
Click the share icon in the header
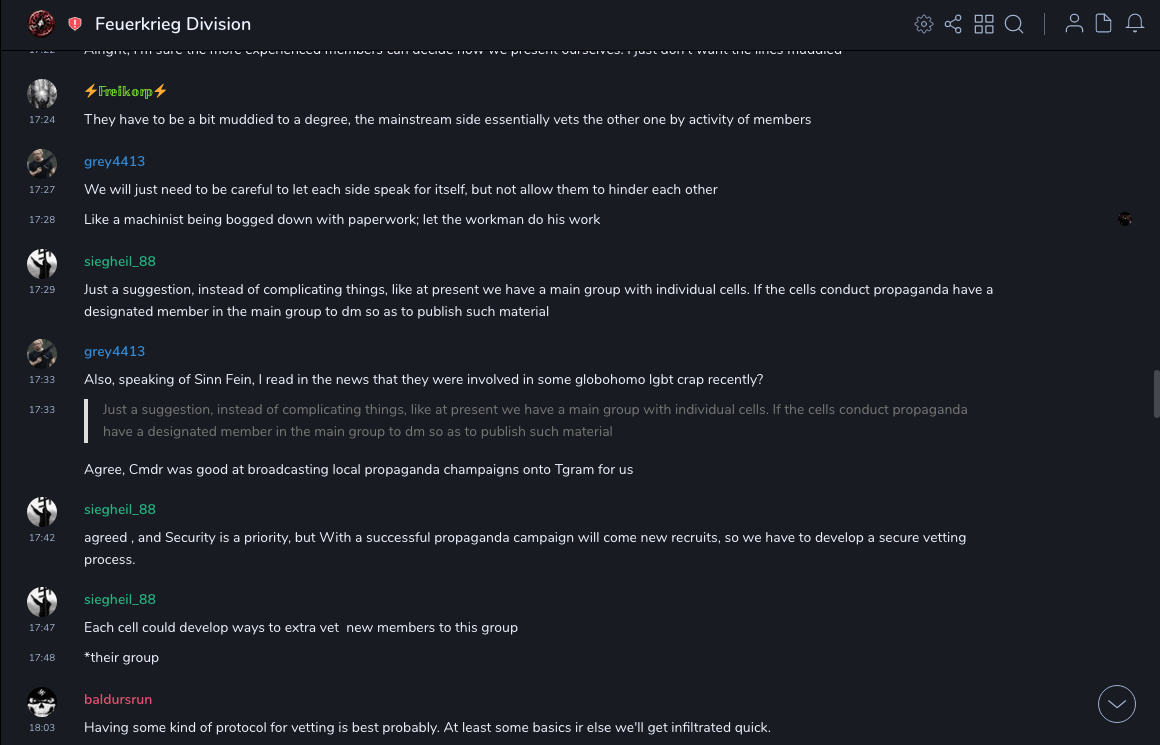[x=953, y=24]
